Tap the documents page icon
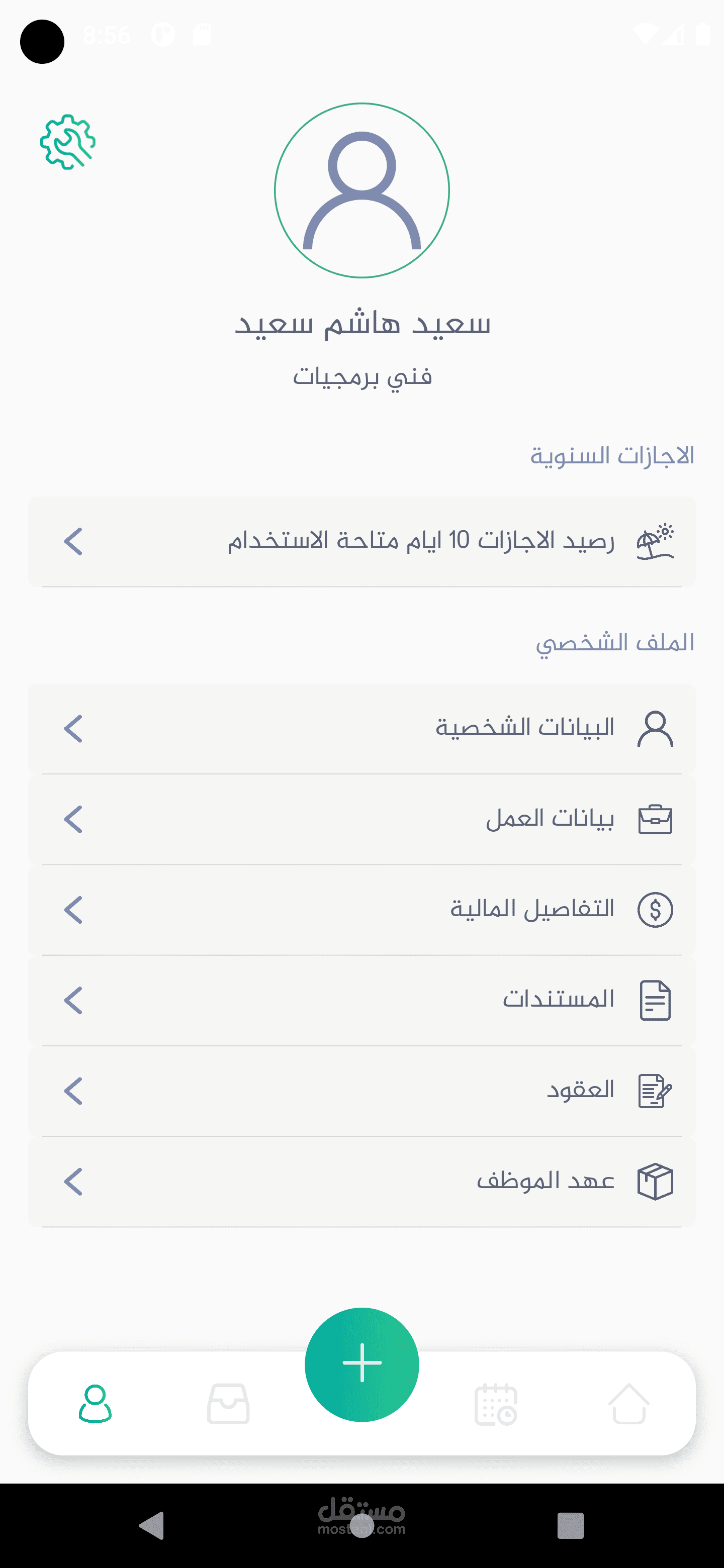Viewport: 724px width, 1568px height. pos(655,1000)
